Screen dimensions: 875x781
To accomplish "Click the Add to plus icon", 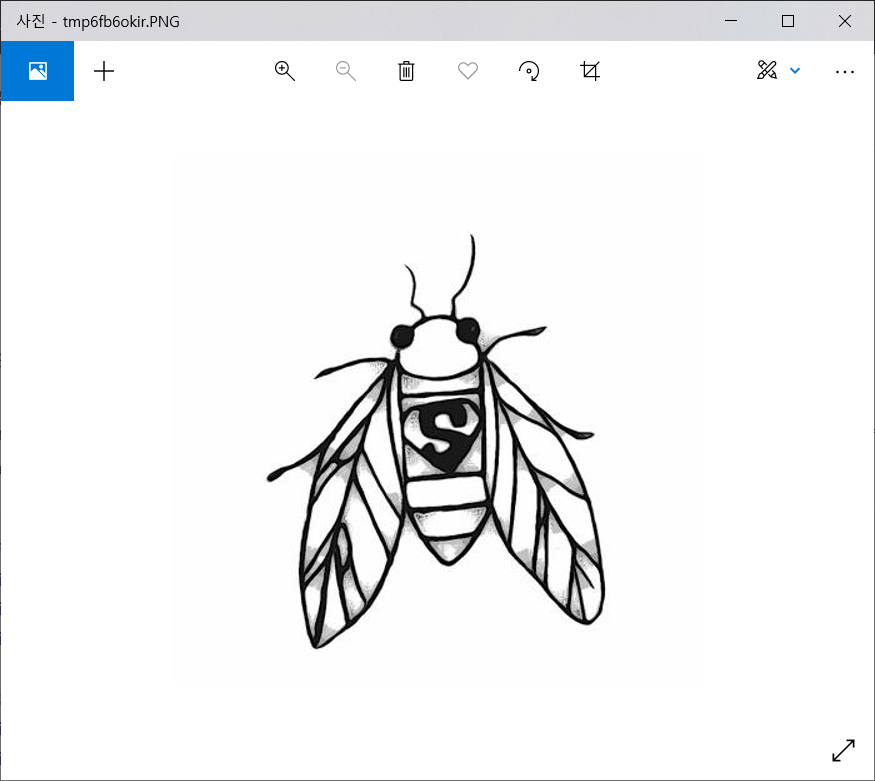I will [x=104, y=71].
